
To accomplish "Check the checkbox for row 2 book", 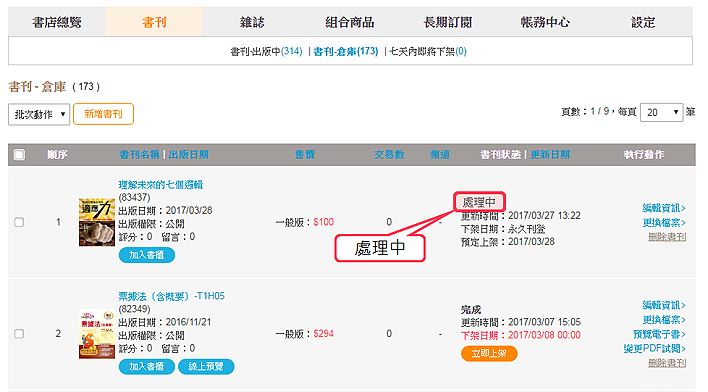I will (x=19, y=334).
